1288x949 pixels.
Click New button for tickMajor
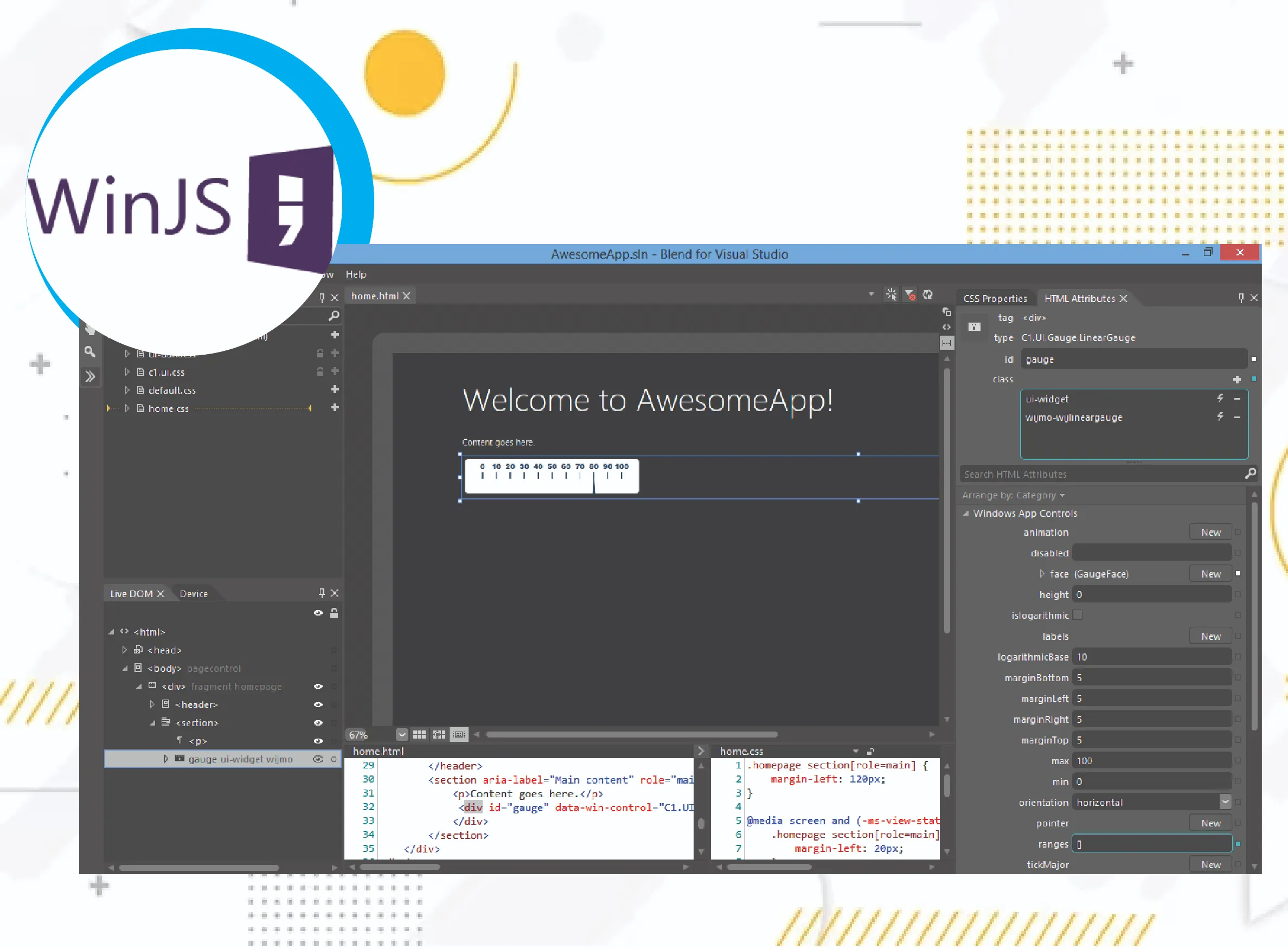click(x=1210, y=864)
